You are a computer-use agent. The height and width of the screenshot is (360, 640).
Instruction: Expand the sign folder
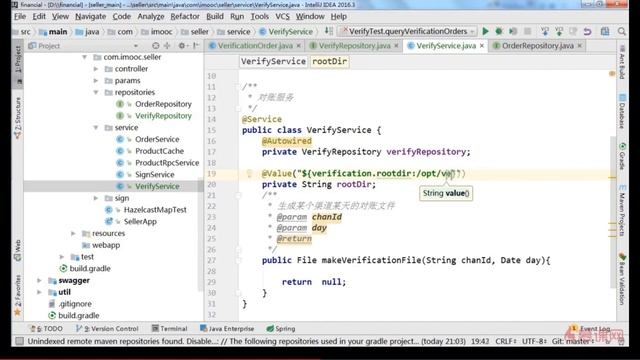tap(96, 198)
